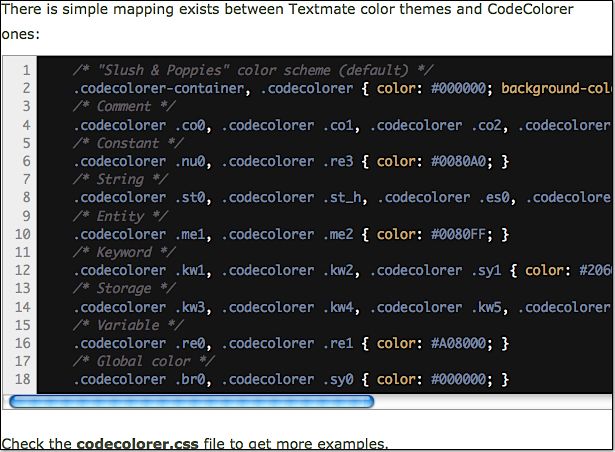Click the .re1 selector on line 16
Viewport: 615px width, 452px height.
coord(338,343)
